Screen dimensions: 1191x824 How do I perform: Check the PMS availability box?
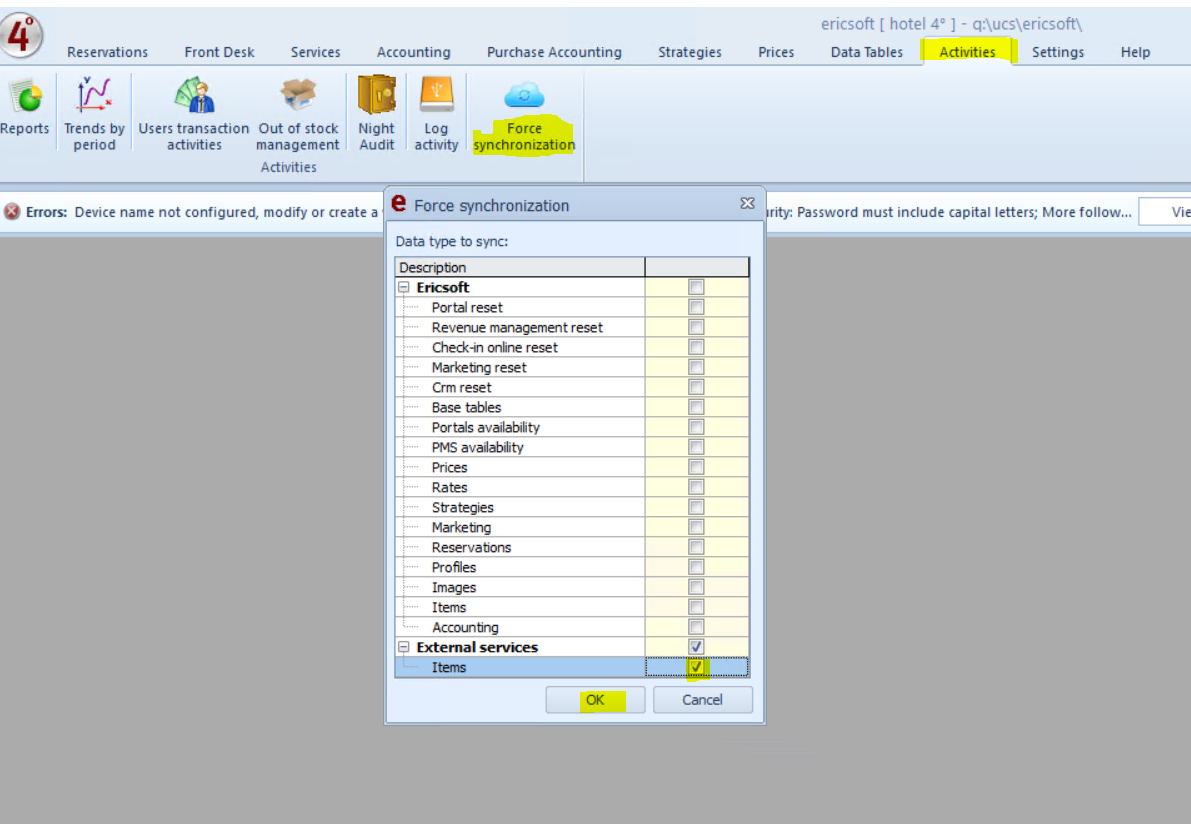pyautogui.click(x=696, y=447)
